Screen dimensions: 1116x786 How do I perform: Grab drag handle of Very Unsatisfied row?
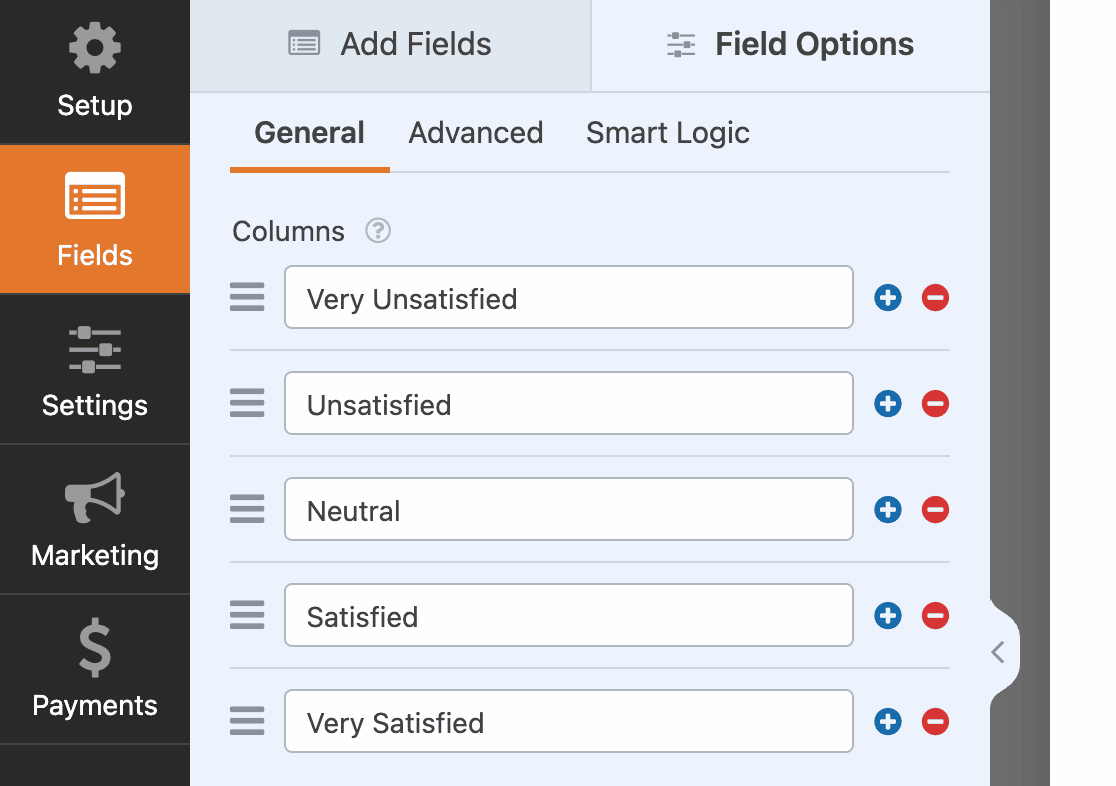(247, 297)
